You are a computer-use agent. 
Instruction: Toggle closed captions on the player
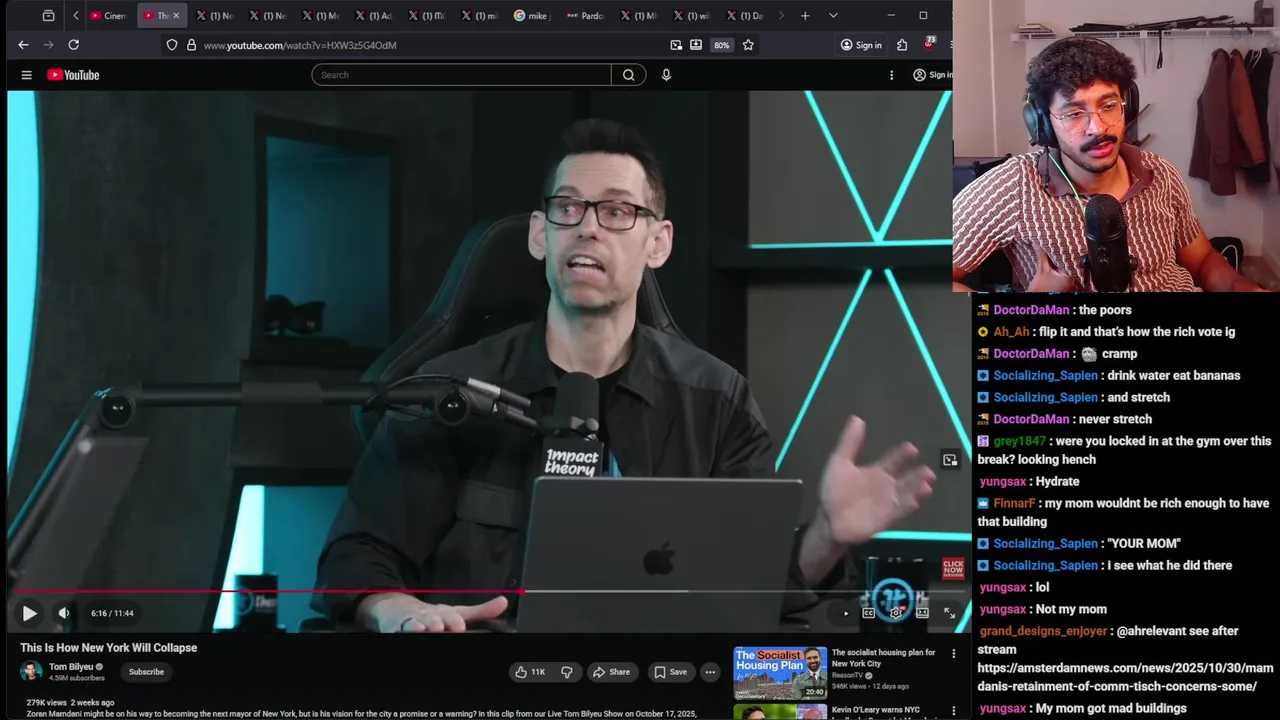tap(868, 613)
